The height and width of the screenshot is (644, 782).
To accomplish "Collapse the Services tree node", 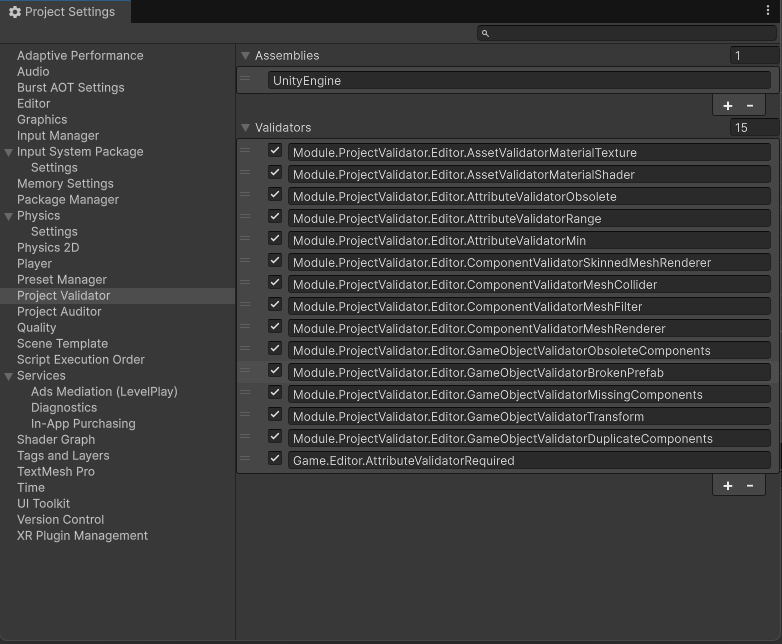I will coord(8,376).
